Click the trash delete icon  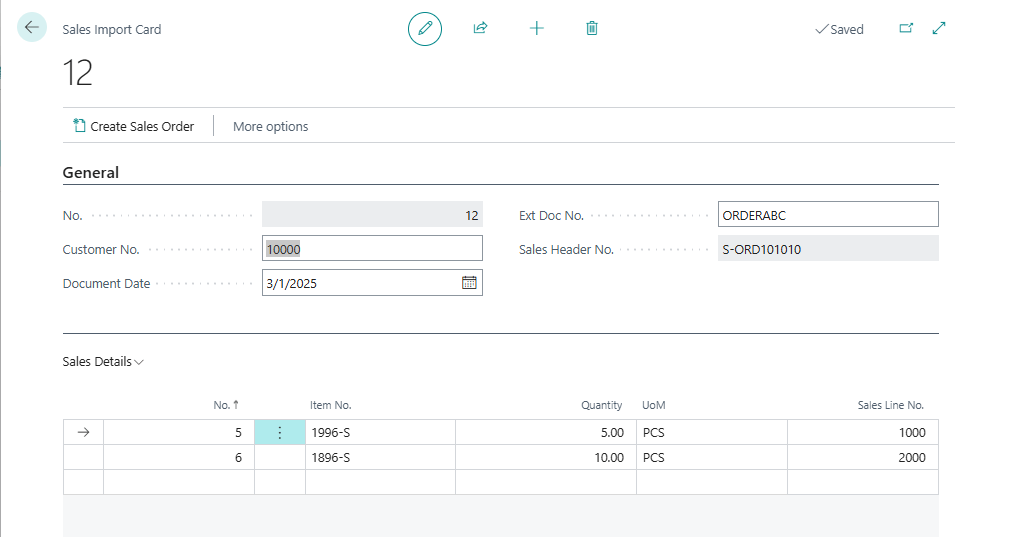[x=592, y=29]
